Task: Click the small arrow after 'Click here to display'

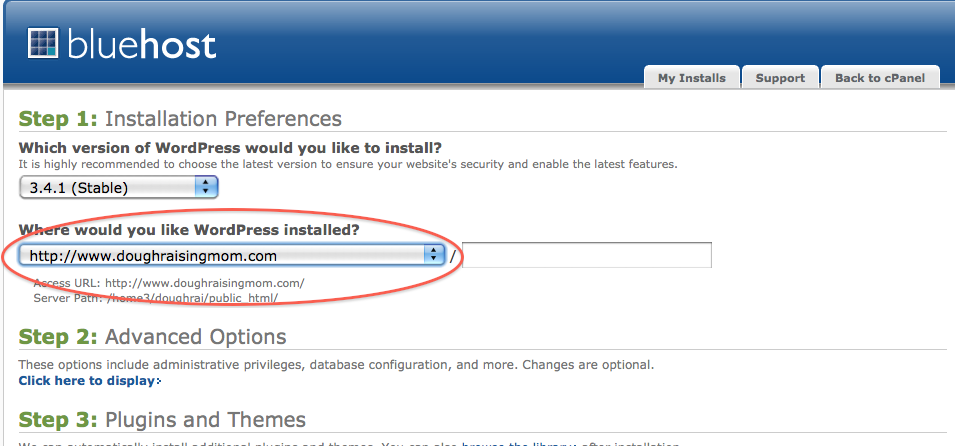Action: (159, 381)
